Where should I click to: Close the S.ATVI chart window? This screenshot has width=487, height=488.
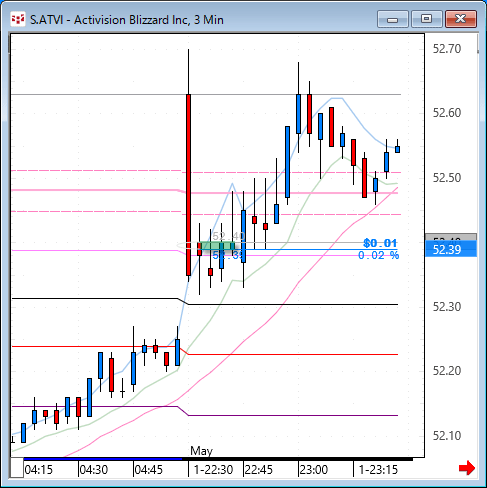(x=460, y=19)
